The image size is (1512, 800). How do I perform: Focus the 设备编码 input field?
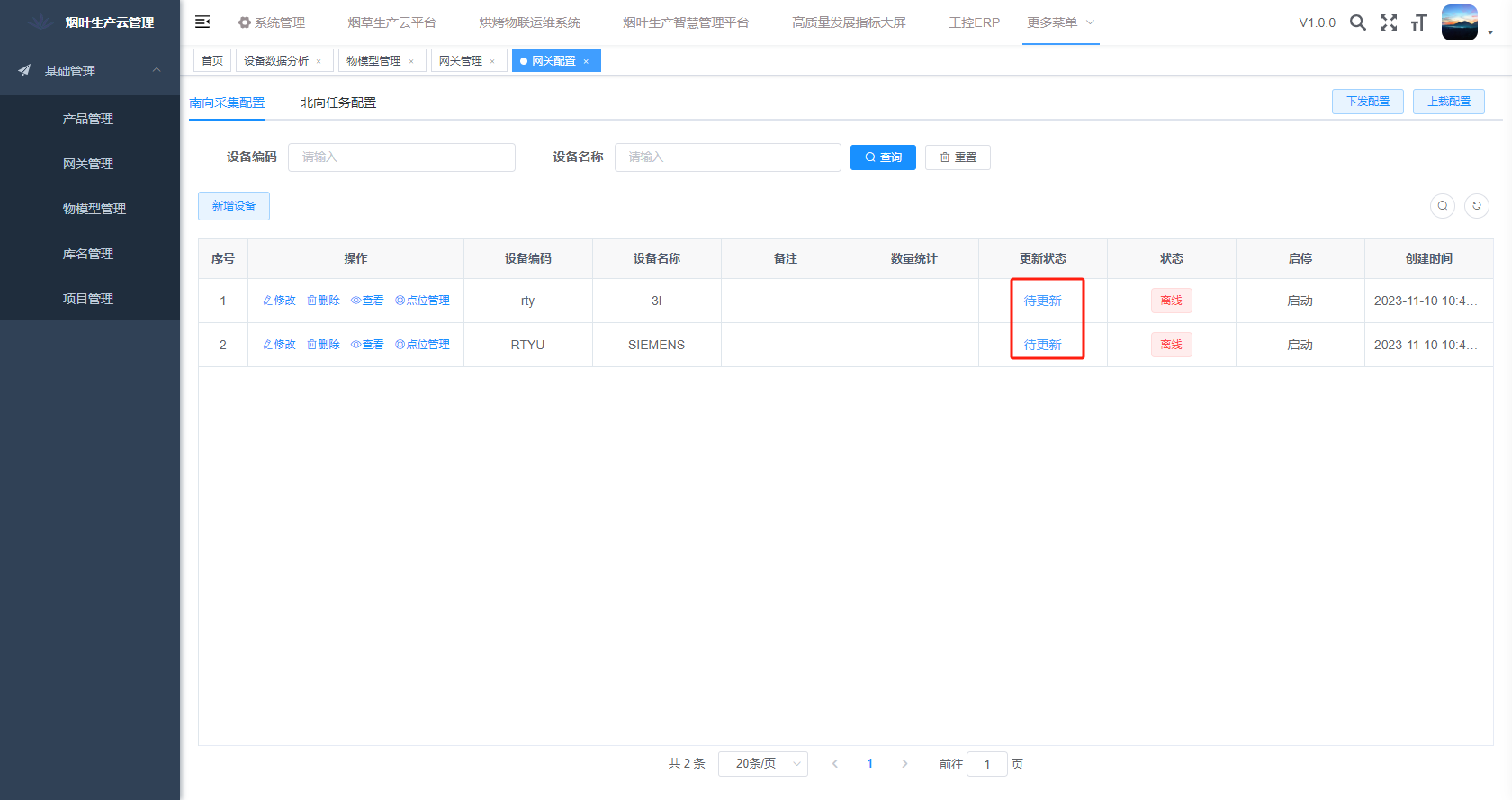(401, 157)
